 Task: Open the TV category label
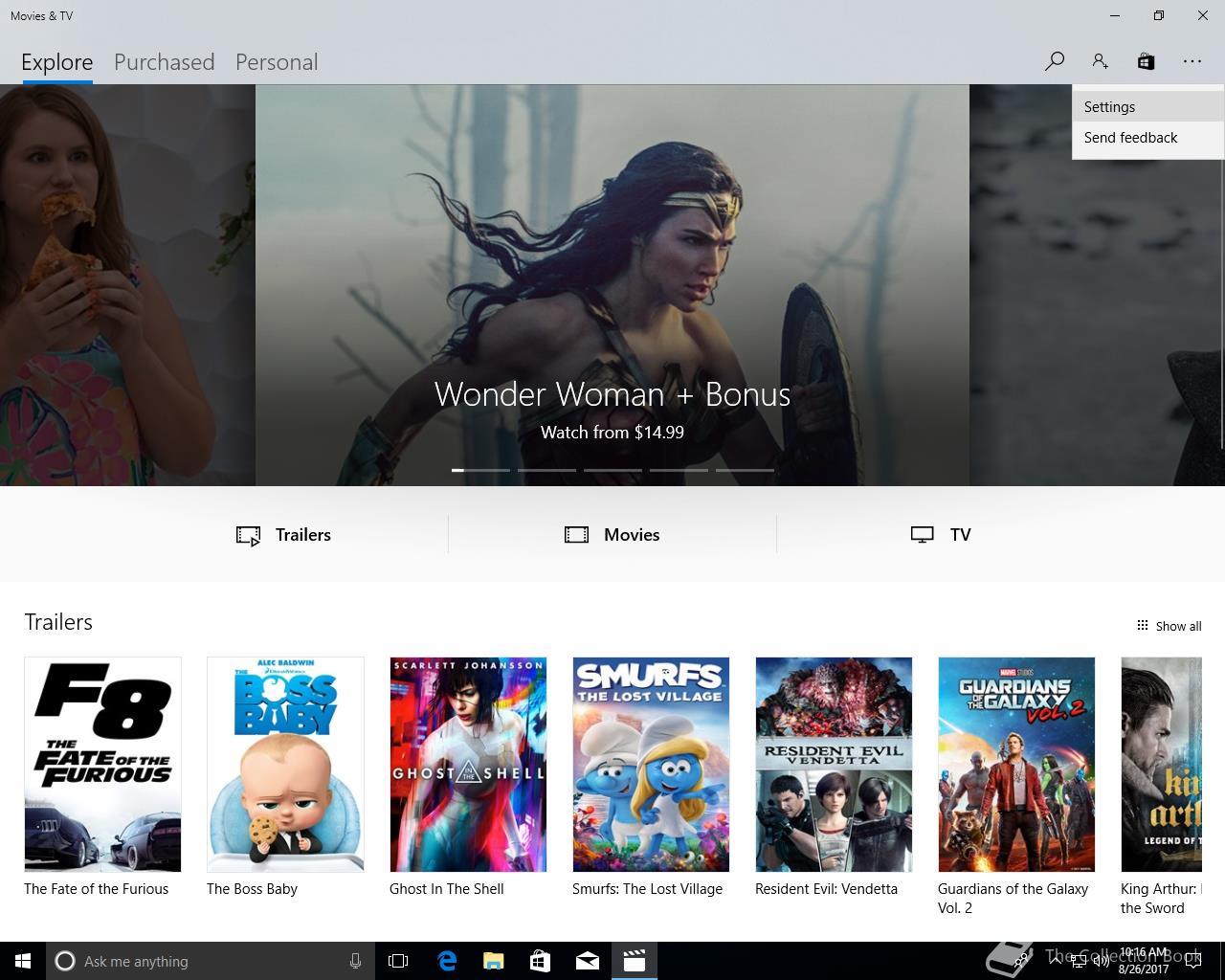[961, 535]
